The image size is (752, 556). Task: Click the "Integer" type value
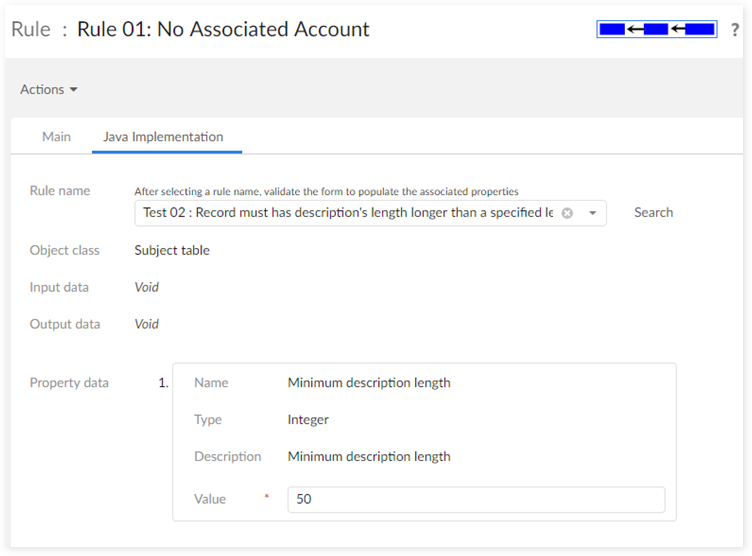(308, 420)
